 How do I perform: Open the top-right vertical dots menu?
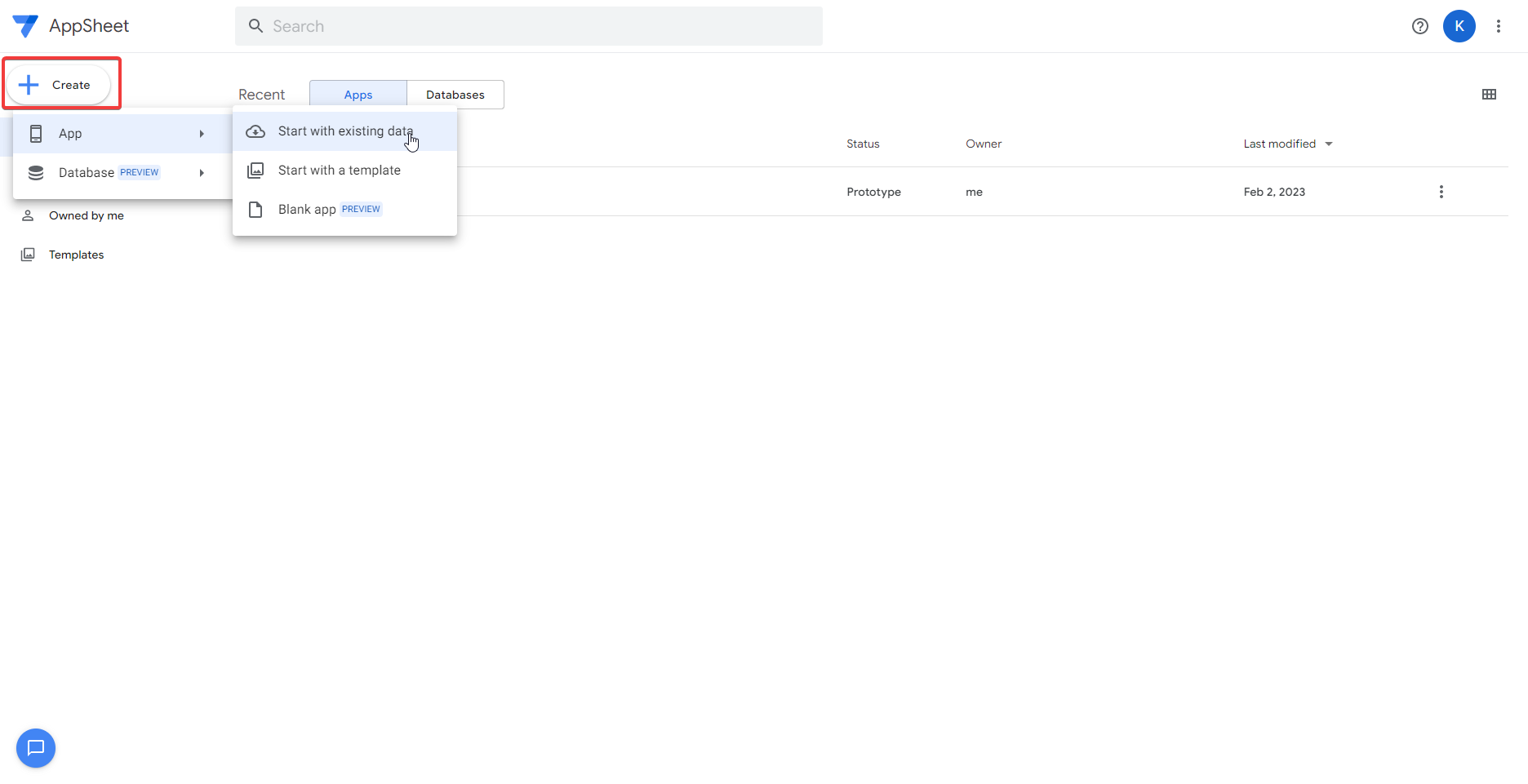coord(1499,26)
